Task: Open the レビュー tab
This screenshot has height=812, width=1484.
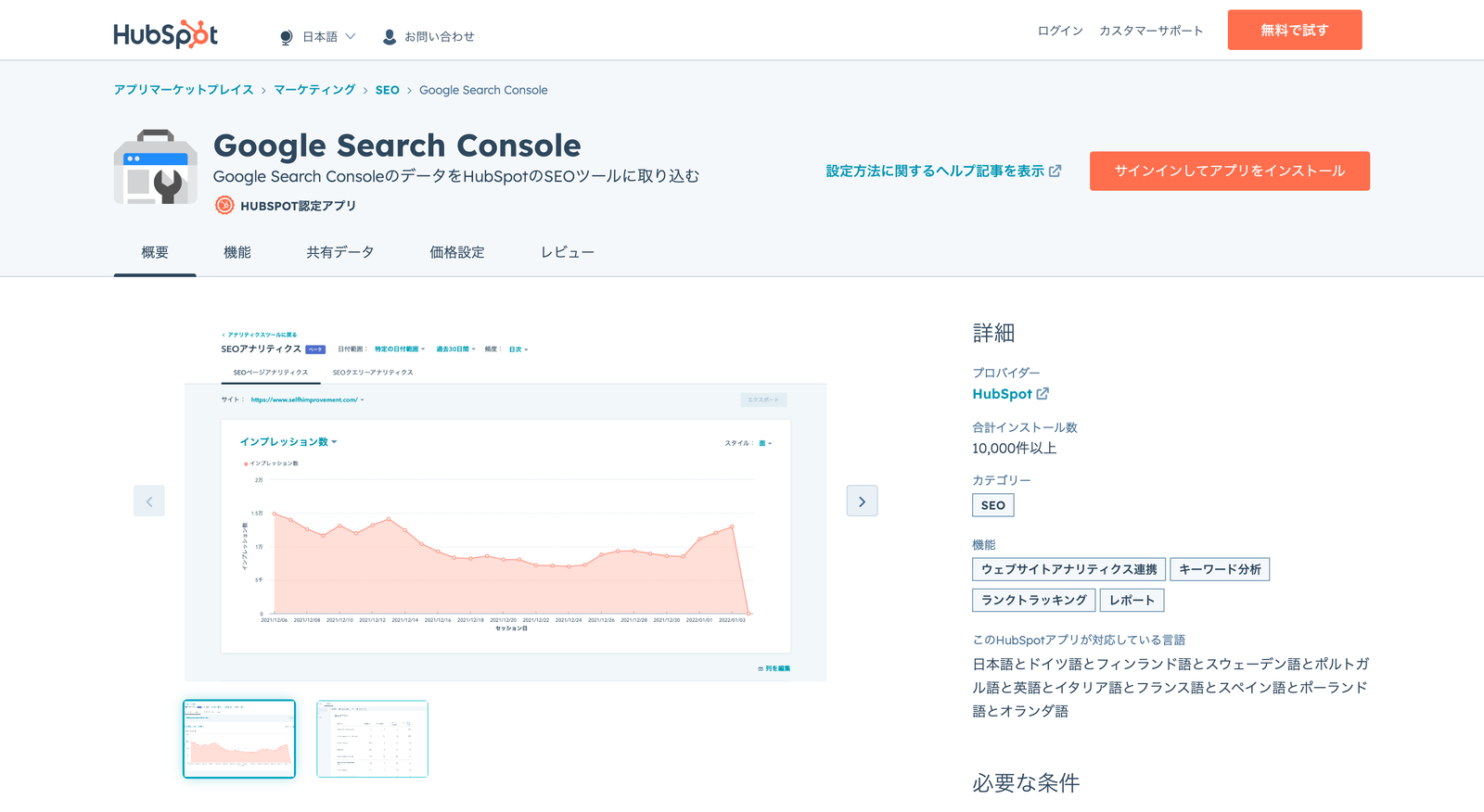Action: click(568, 252)
